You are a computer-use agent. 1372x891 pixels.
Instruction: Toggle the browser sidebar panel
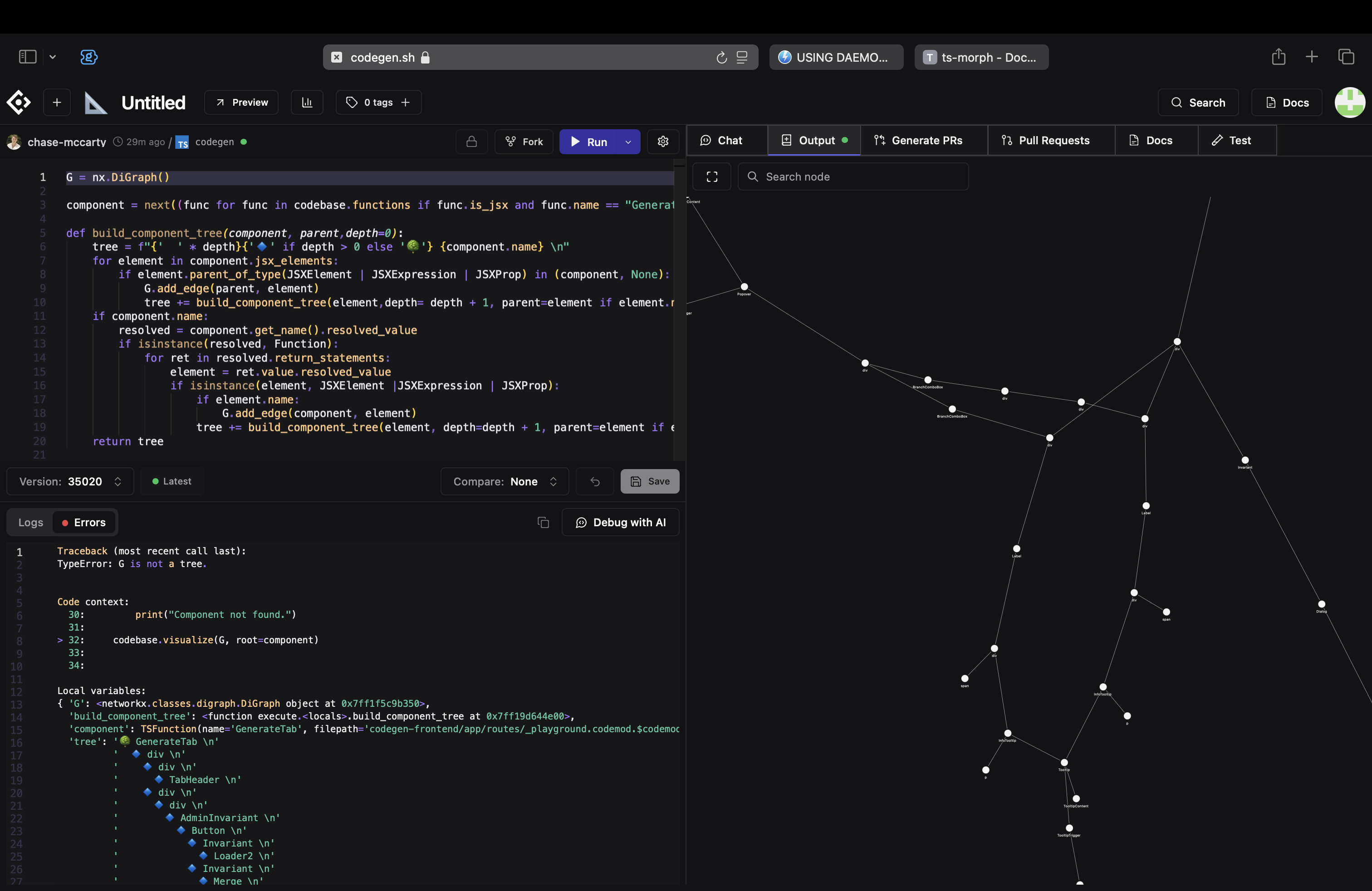pos(28,57)
